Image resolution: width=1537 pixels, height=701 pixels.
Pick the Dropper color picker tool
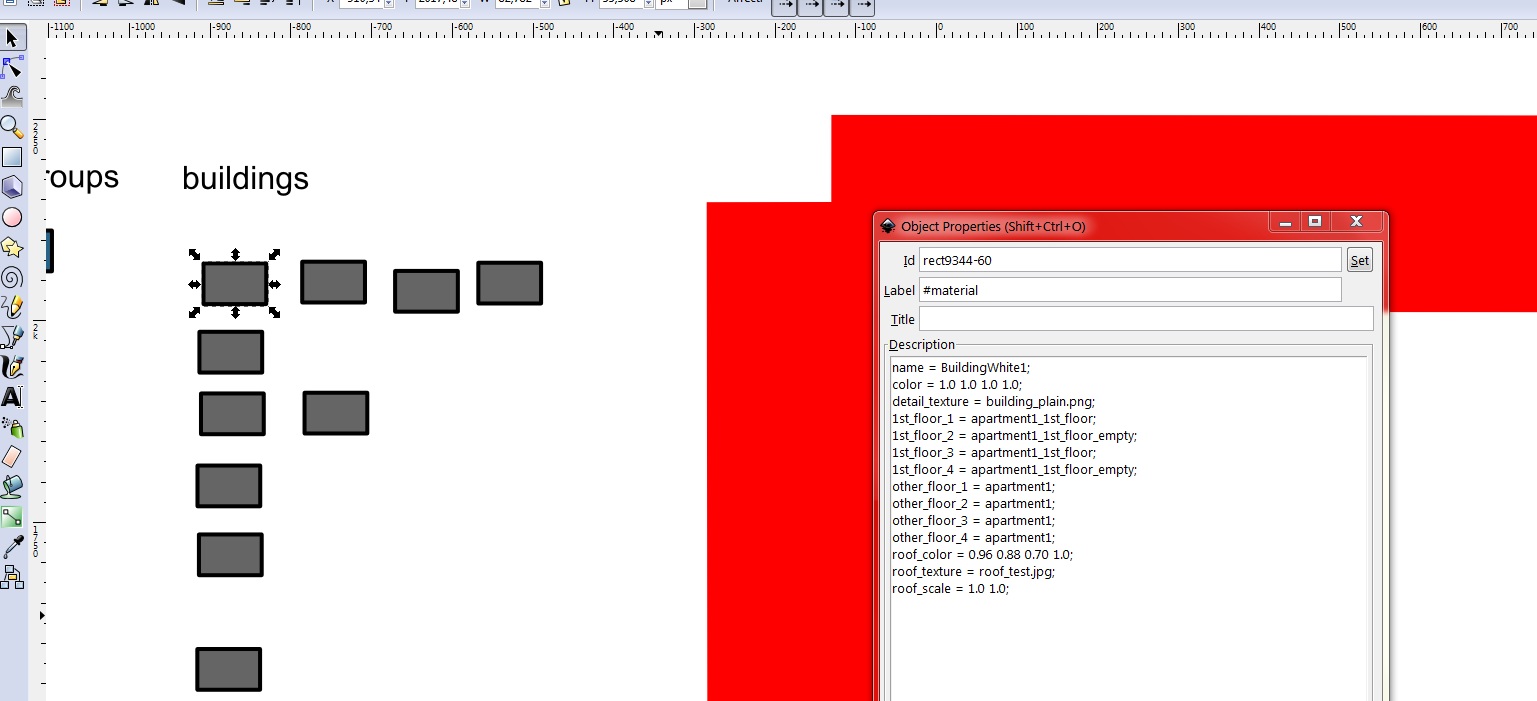[12, 546]
